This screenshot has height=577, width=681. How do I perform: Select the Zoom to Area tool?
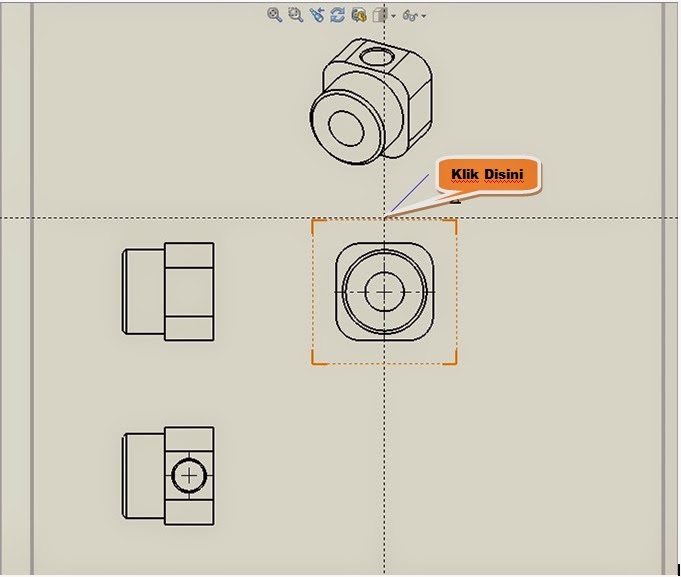click(x=295, y=15)
